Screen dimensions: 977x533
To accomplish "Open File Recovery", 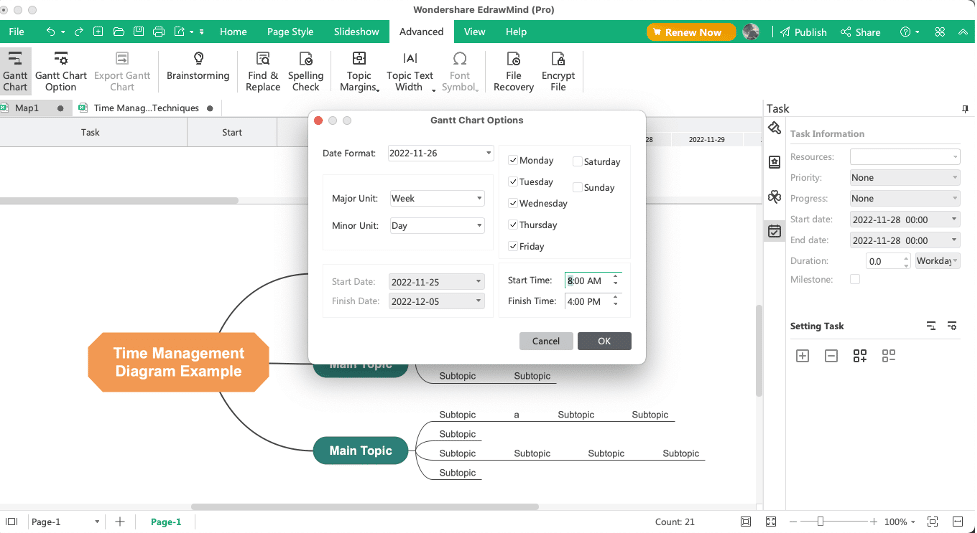I will pyautogui.click(x=513, y=71).
